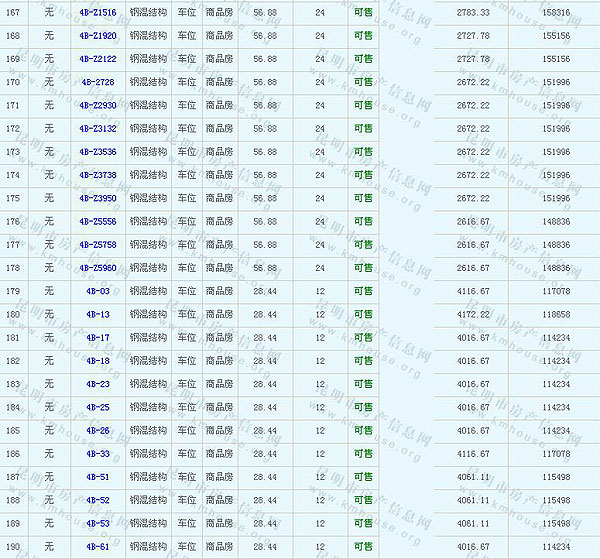
Task: Open unit 4B-Z3536 link
Action: tap(98, 152)
